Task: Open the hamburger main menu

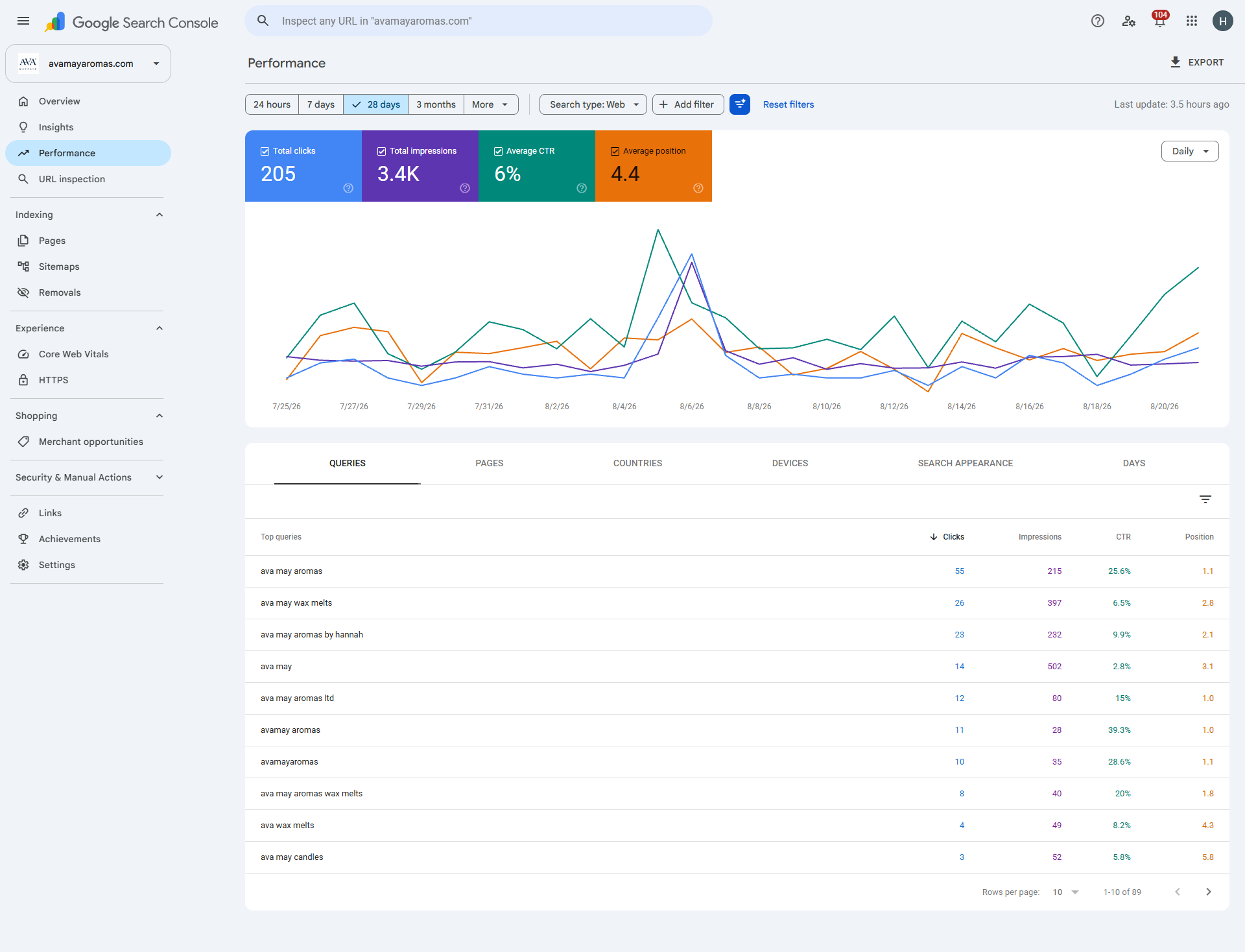Action: (x=23, y=21)
